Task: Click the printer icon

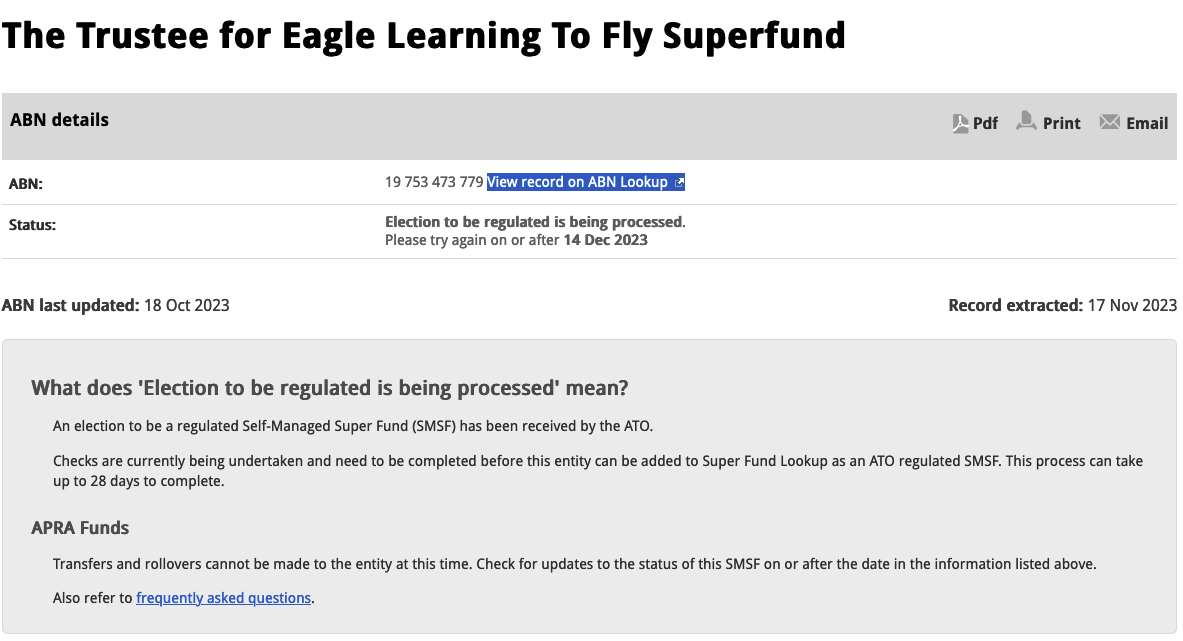Action: point(1026,122)
